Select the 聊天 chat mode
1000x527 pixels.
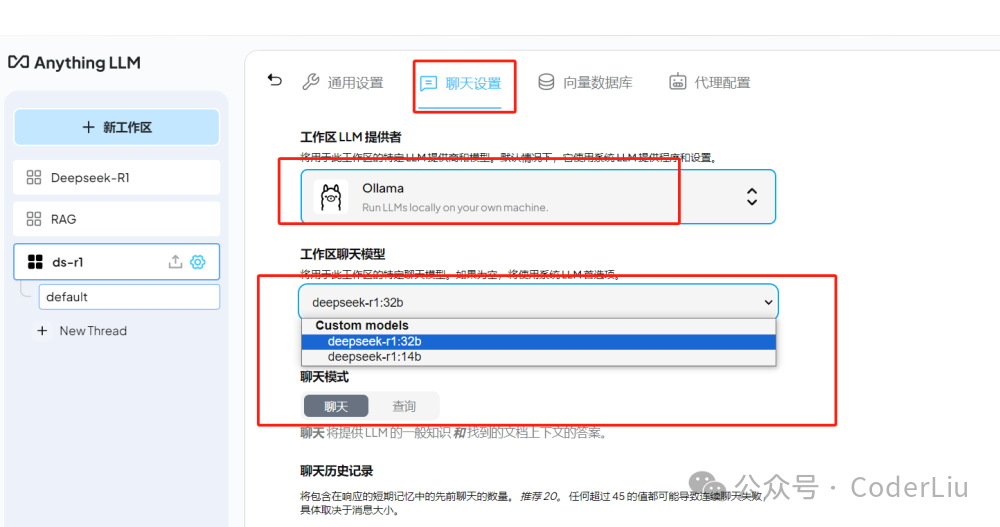336,406
